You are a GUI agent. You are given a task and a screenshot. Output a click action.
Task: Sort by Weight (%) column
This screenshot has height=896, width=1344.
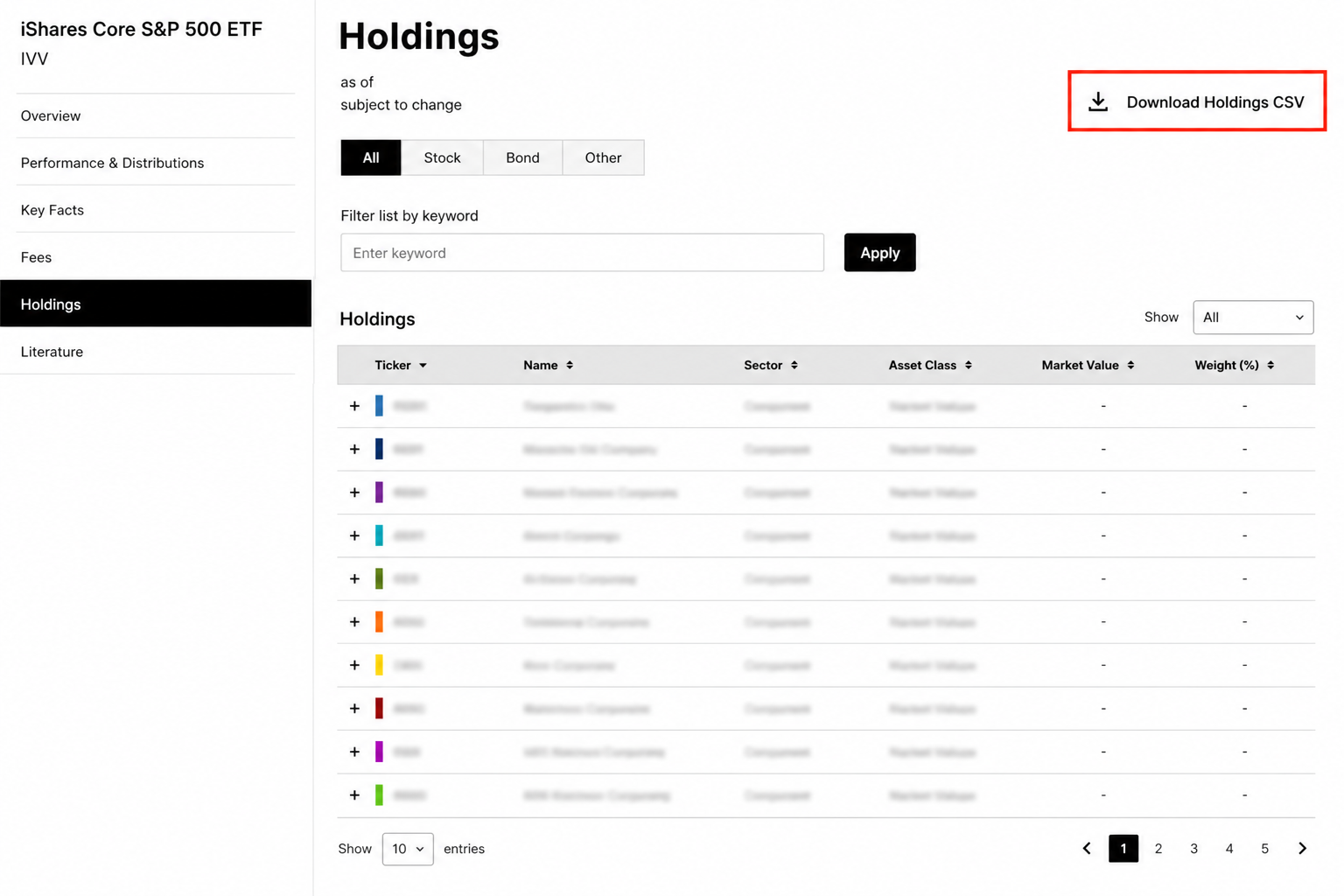click(1234, 365)
